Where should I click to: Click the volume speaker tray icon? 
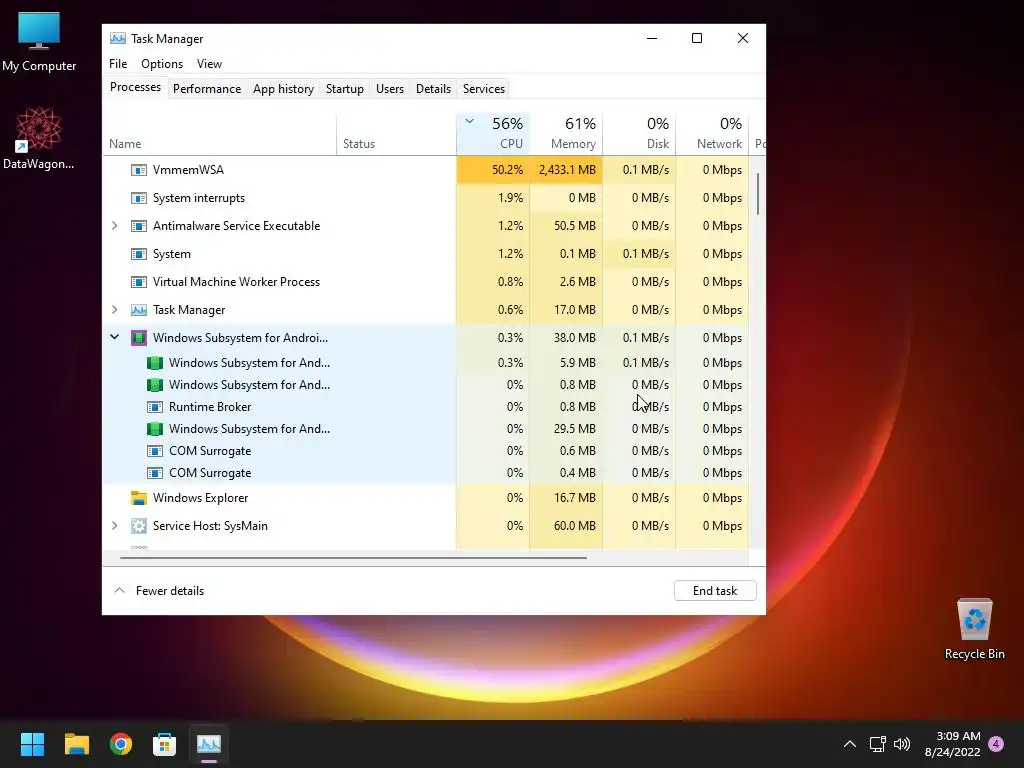[x=902, y=744]
